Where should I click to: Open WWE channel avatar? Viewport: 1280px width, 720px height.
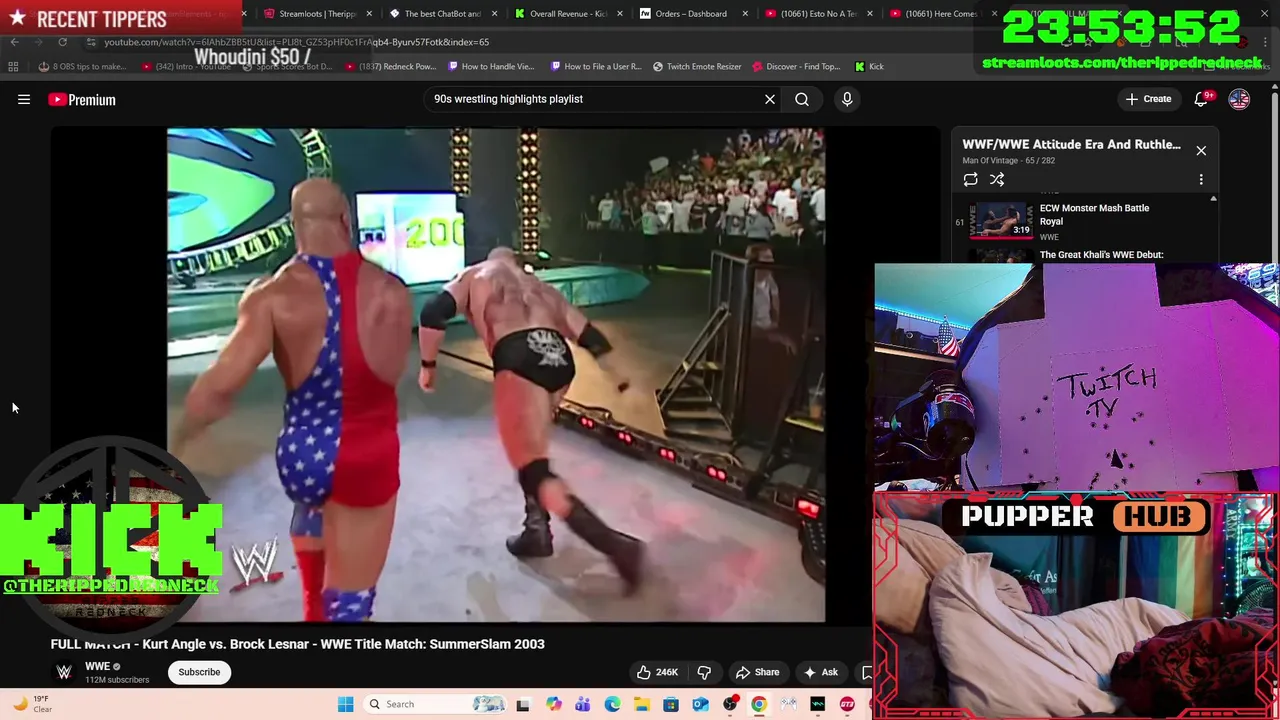(x=64, y=672)
